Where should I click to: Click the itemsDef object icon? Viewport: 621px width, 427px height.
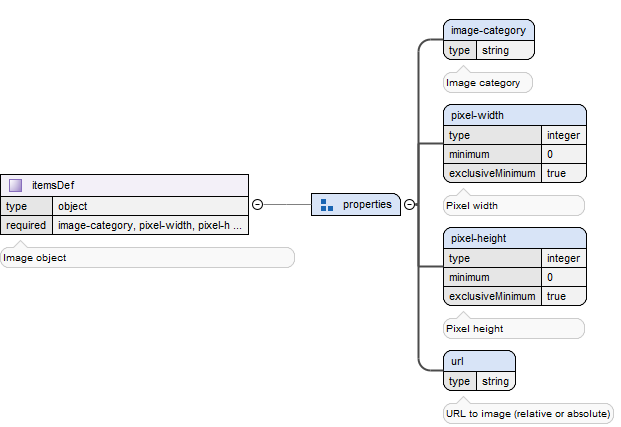pos(15,185)
